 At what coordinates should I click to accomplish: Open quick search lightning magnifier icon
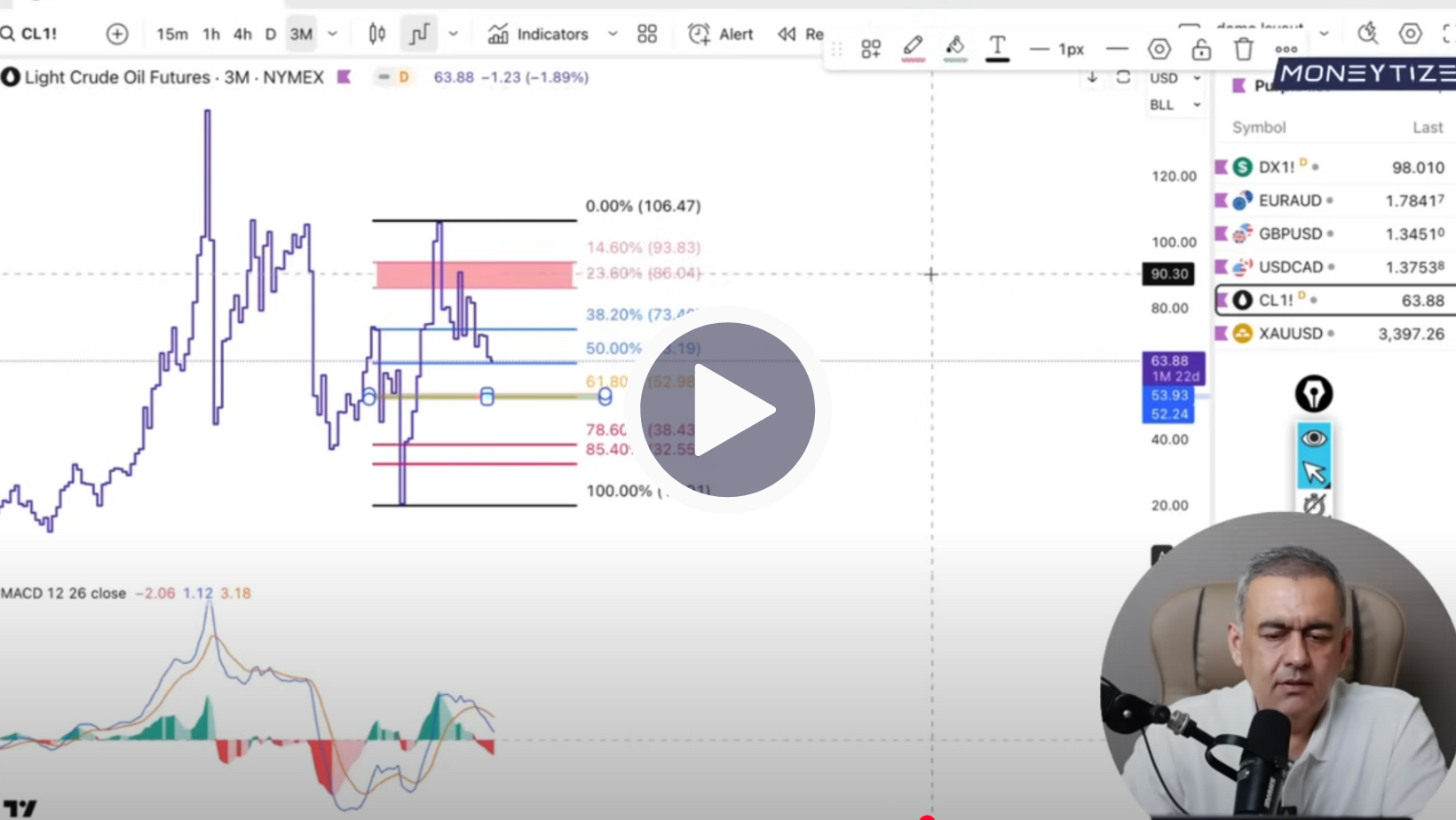[1367, 34]
